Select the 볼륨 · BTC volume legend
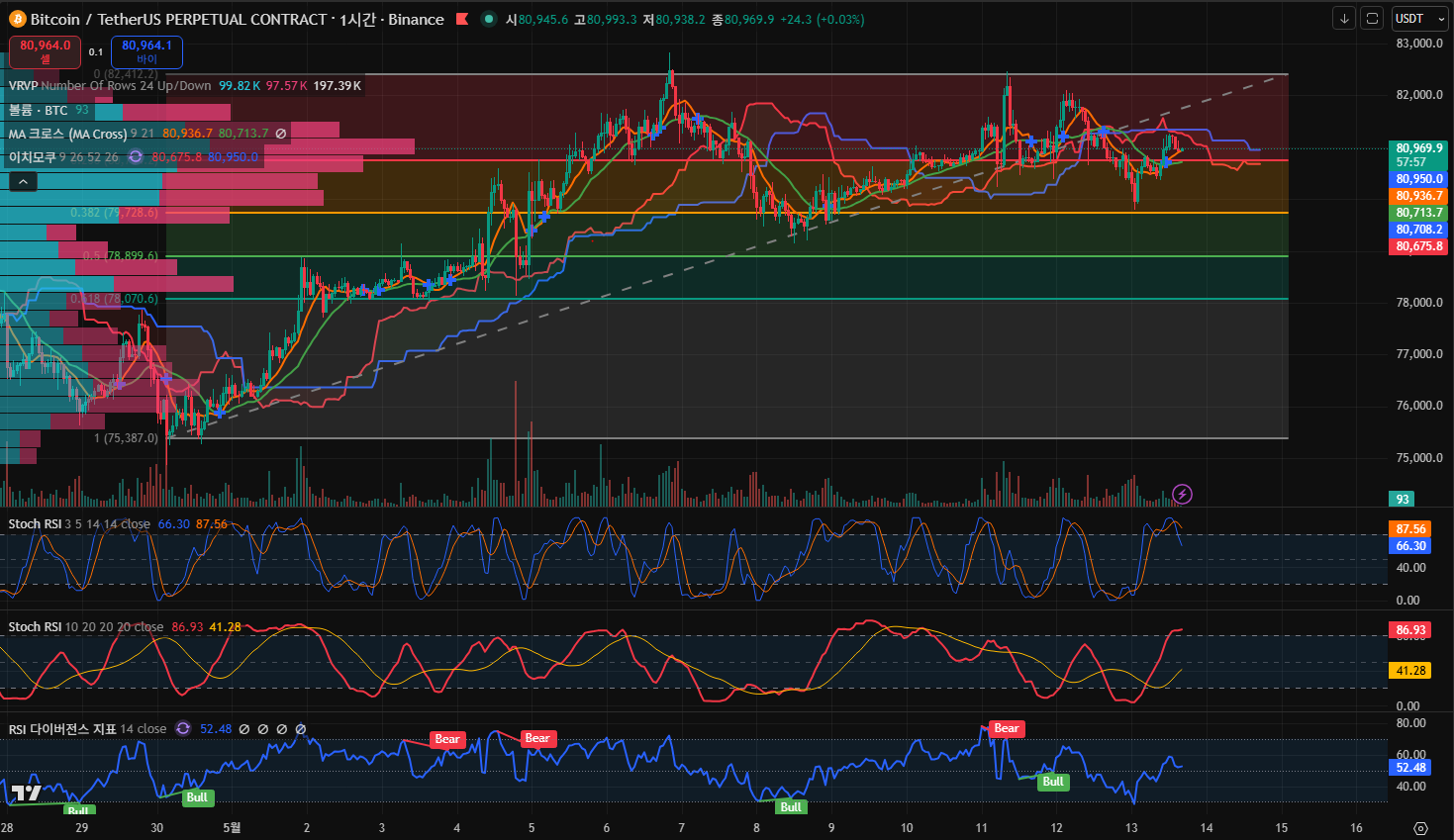The image size is (1454, 840). [x=49, y=110]
